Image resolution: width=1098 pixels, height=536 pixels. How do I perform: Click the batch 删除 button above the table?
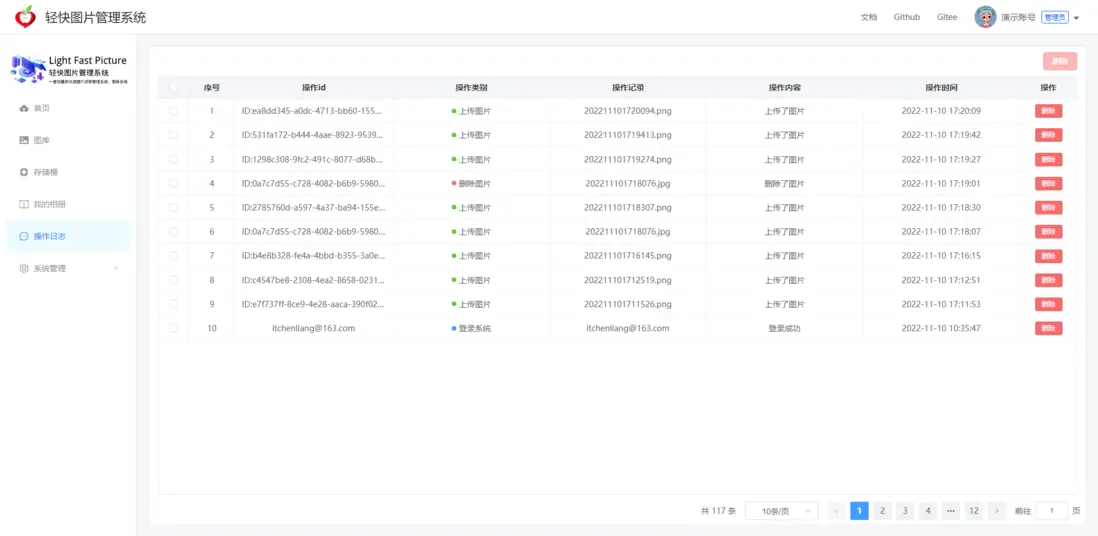[1059, 62]
